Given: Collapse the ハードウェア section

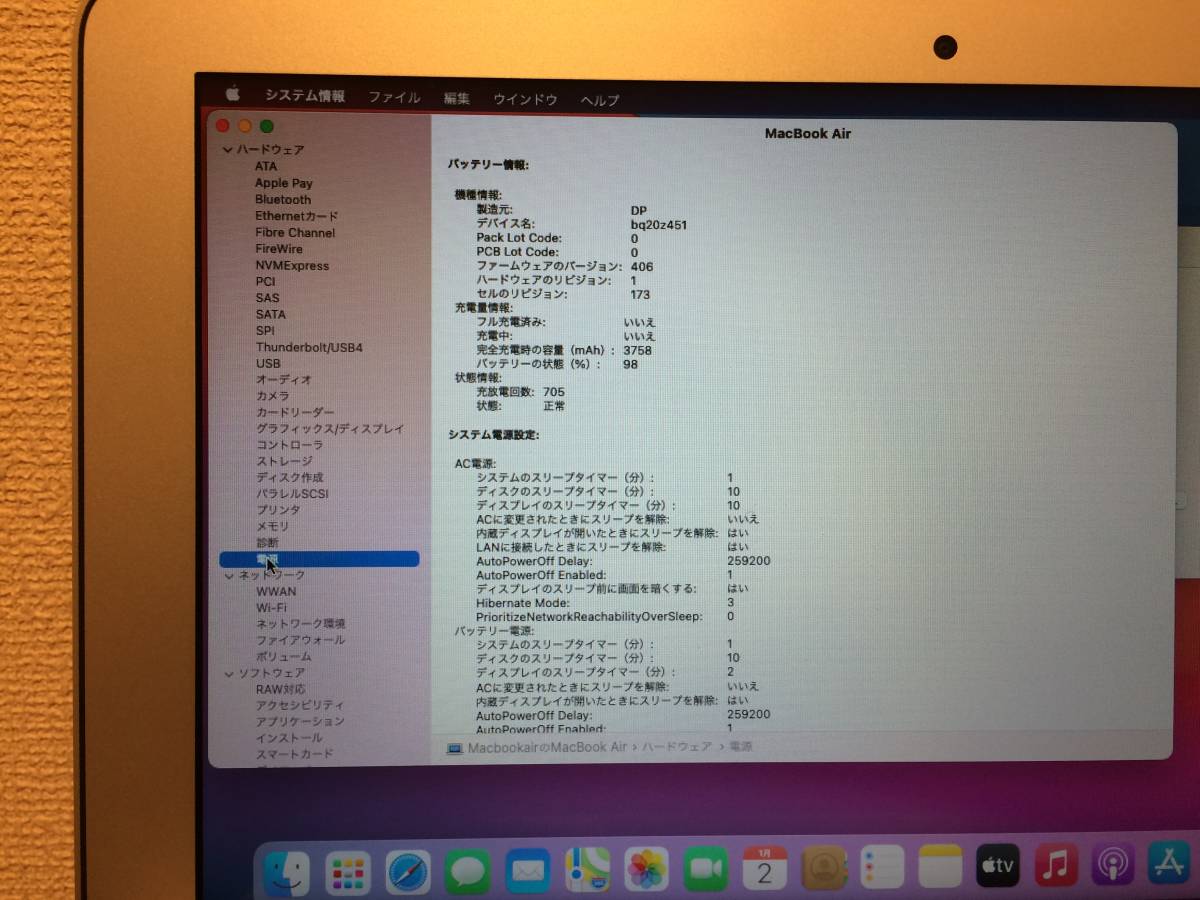Looking at the screenshot, I should 228,150.
